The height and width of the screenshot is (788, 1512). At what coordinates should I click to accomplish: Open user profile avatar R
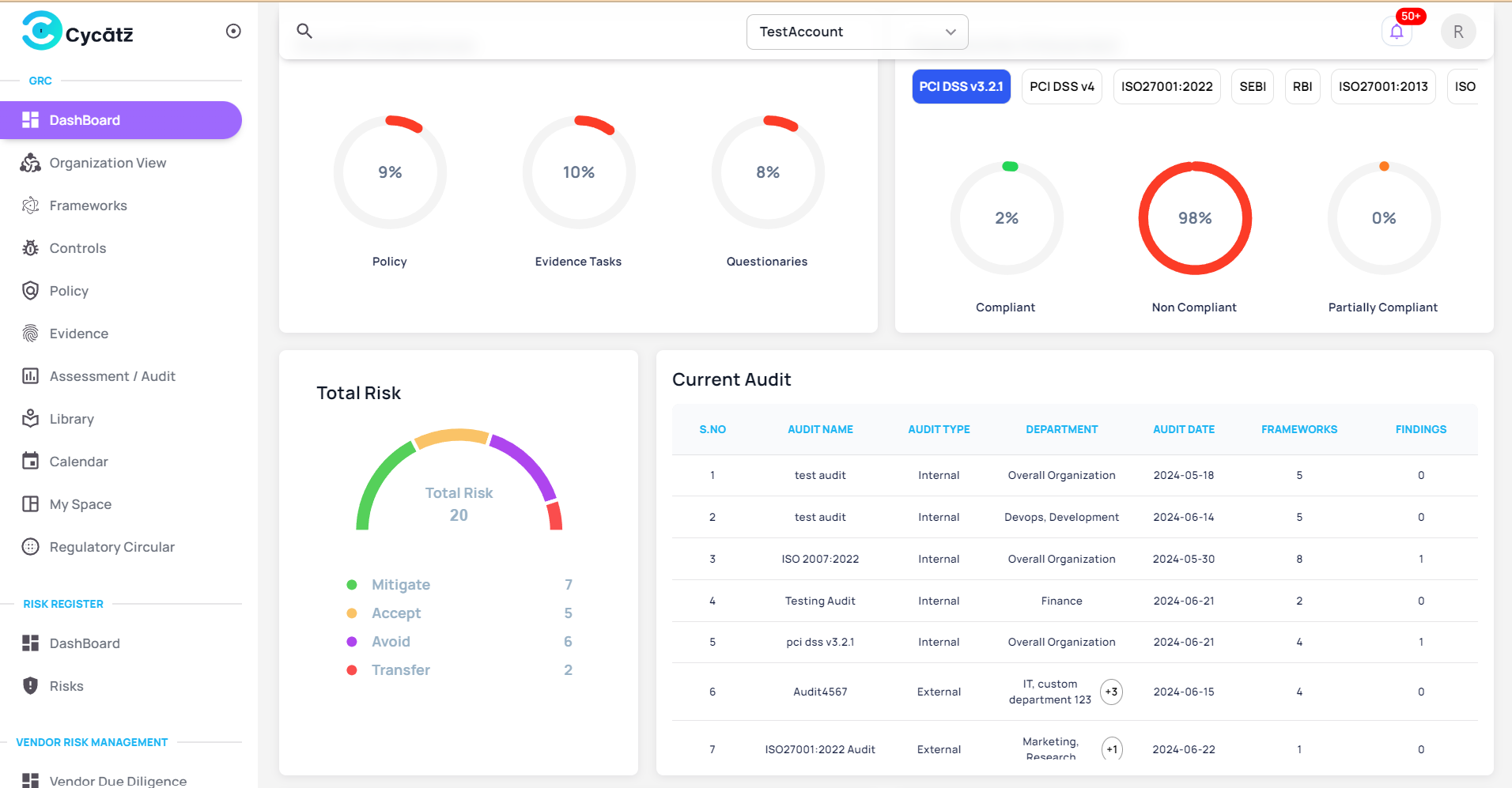[1458, 32]
